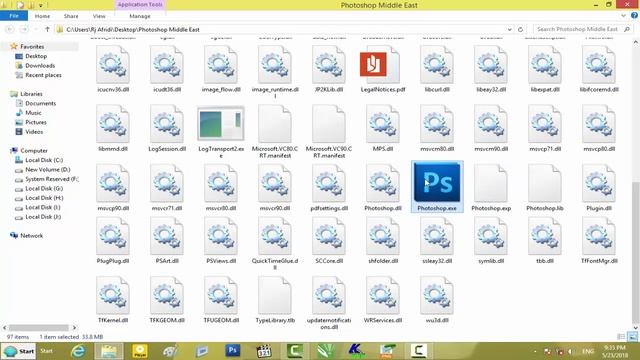Open the Videos library
The height and width of the screenshot is (360, 640).
pyautogui.click(x=34, y=132)
